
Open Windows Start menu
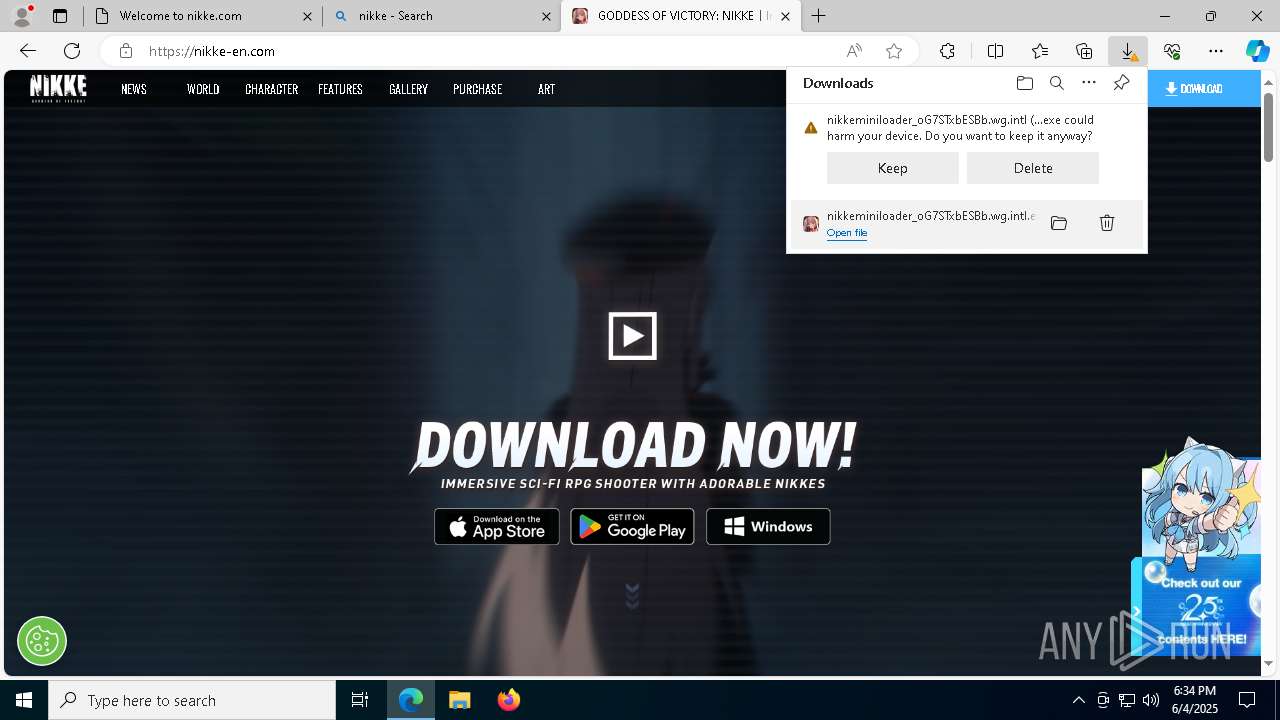24,700
